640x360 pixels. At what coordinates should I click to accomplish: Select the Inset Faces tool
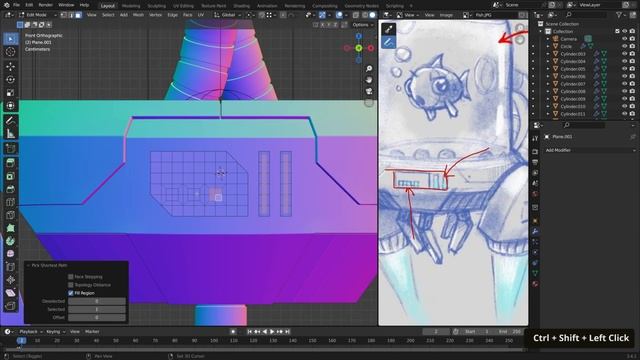tap(11, 176)
